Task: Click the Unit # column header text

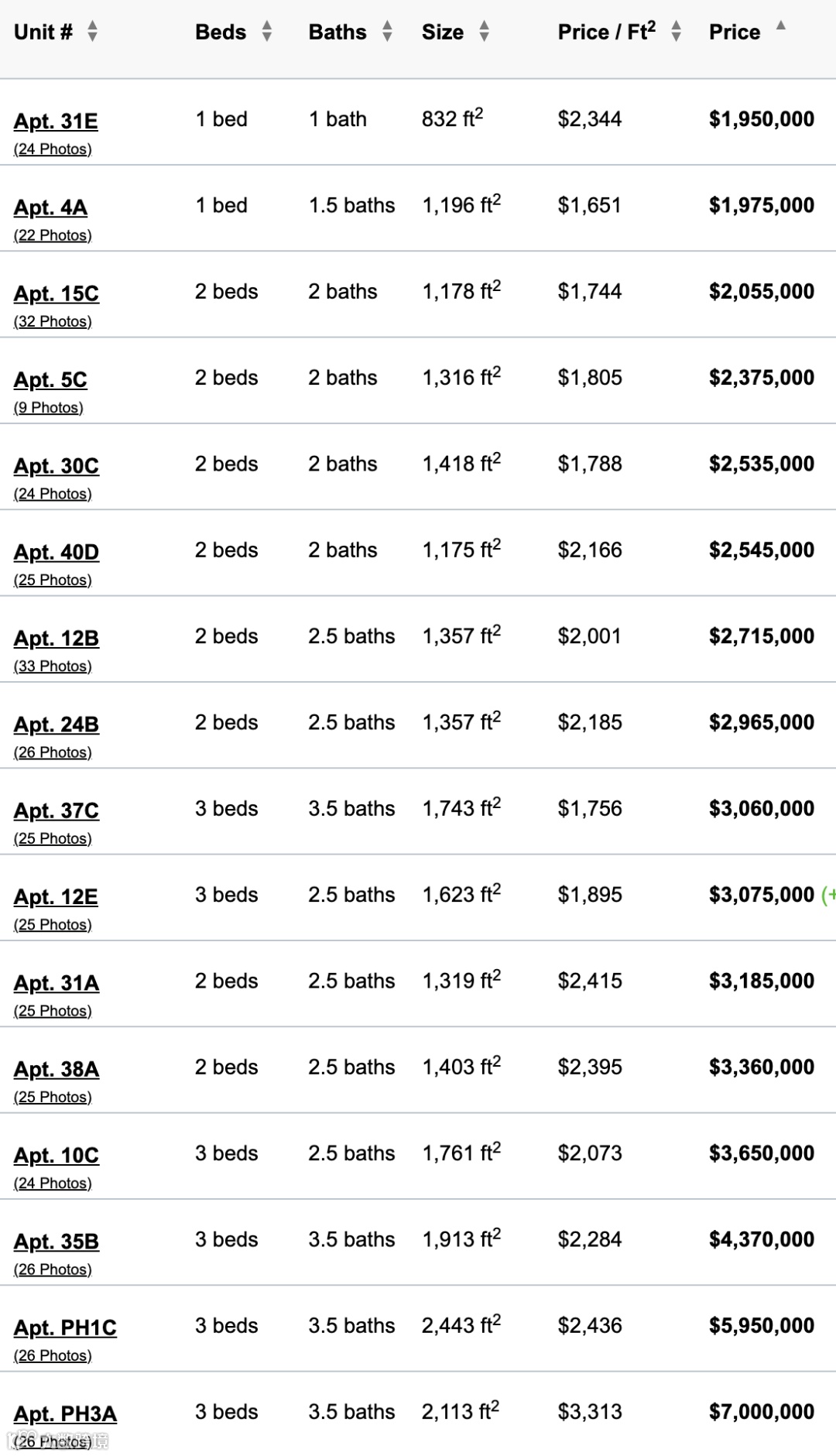Action: click(43, 33)
